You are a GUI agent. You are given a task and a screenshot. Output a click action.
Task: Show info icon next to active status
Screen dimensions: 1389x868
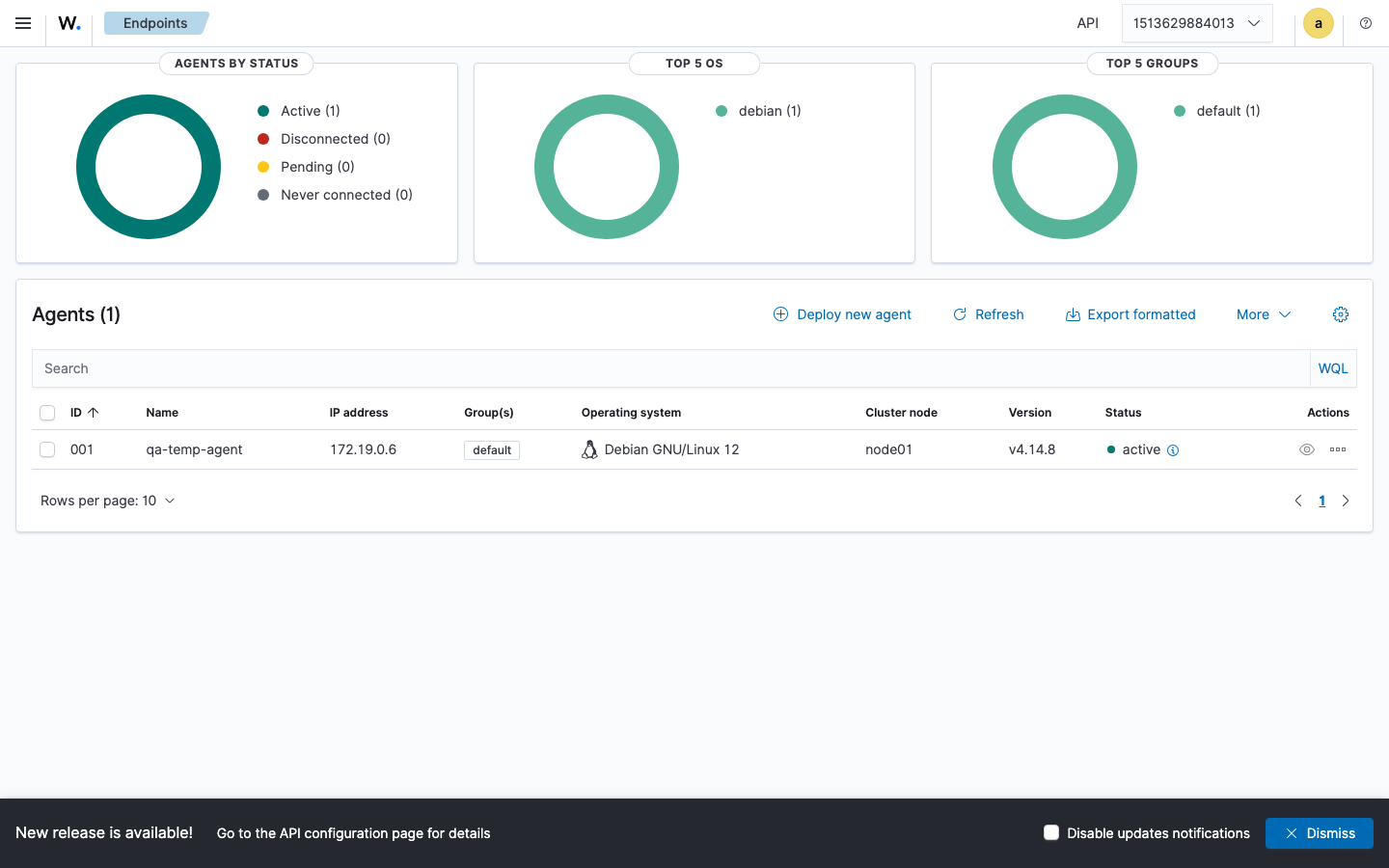(1173, 450)
